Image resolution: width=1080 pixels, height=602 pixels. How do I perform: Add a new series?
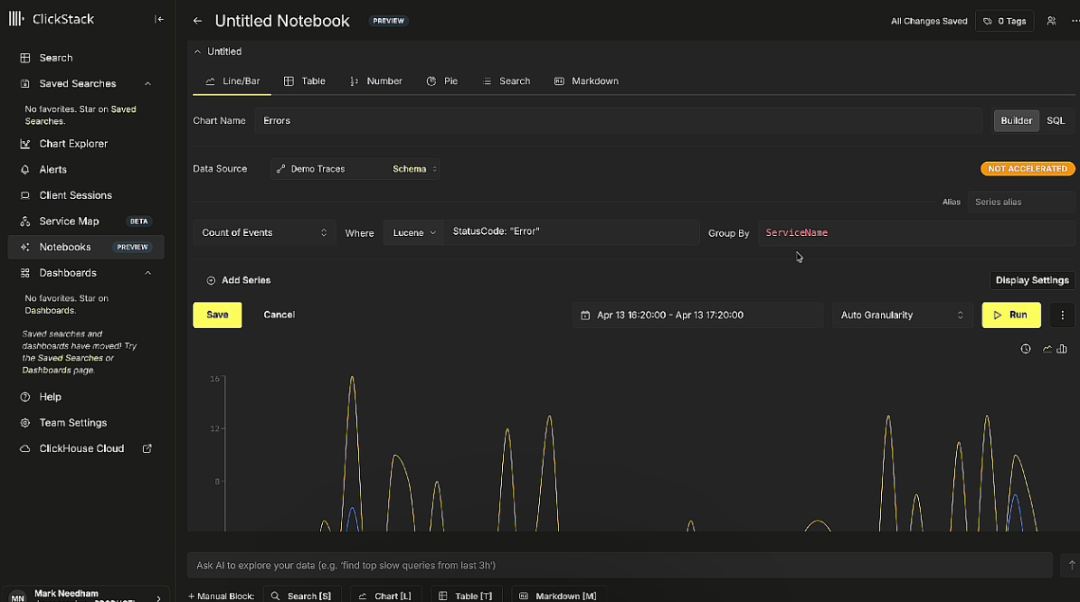pyautogui.click(x=238, y=280)
